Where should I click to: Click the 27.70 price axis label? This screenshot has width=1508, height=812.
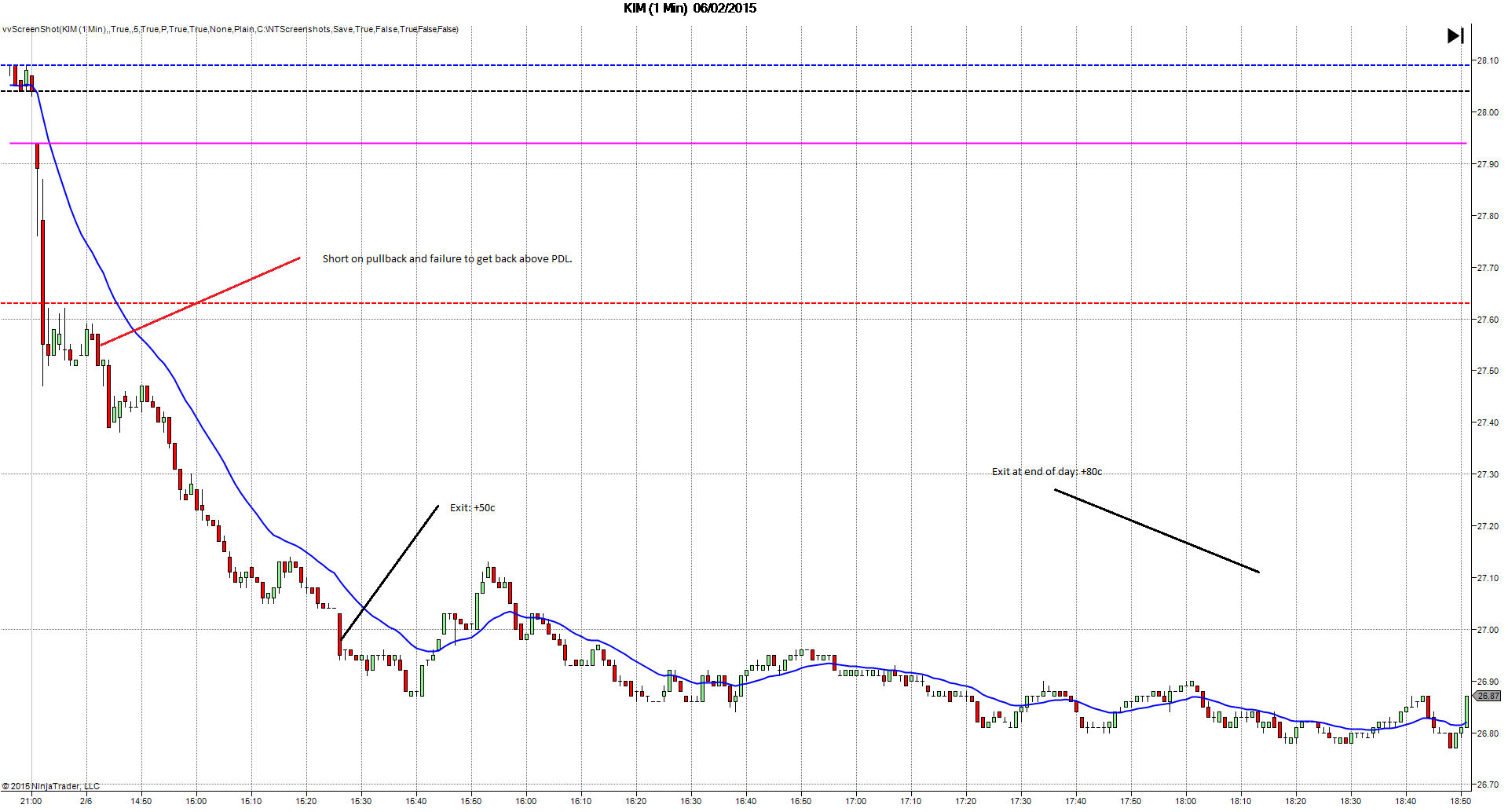click(x=1488, y=268)
